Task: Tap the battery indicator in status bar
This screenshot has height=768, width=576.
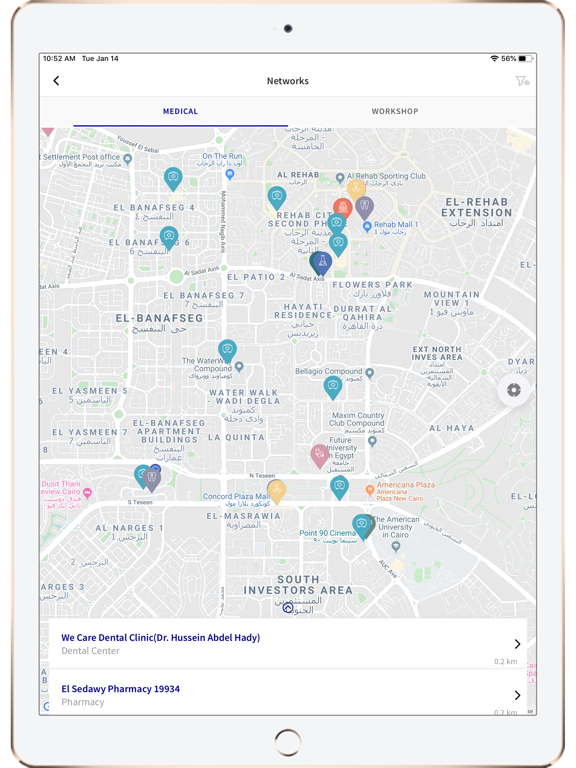Action: [x=526, y=59]
